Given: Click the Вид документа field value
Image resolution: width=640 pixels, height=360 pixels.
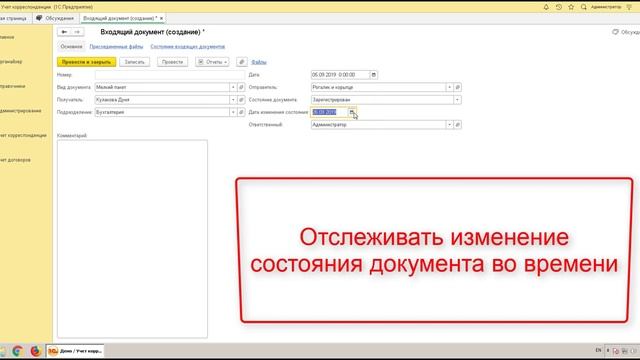Looking at the screenshot, I should (162, 87).
